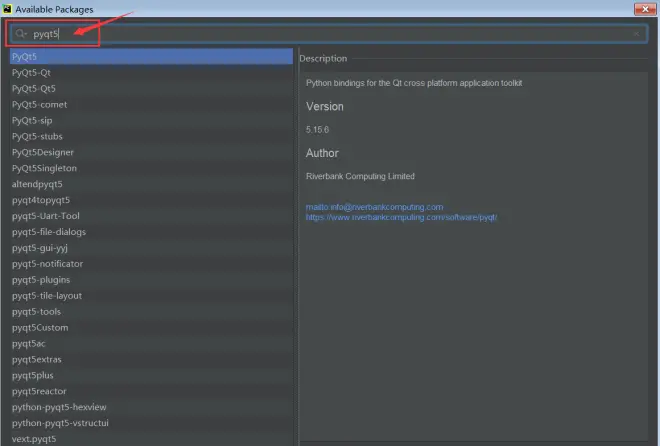Select the pyqt5reactor package

pyautogui.click(x=151, y=391)
